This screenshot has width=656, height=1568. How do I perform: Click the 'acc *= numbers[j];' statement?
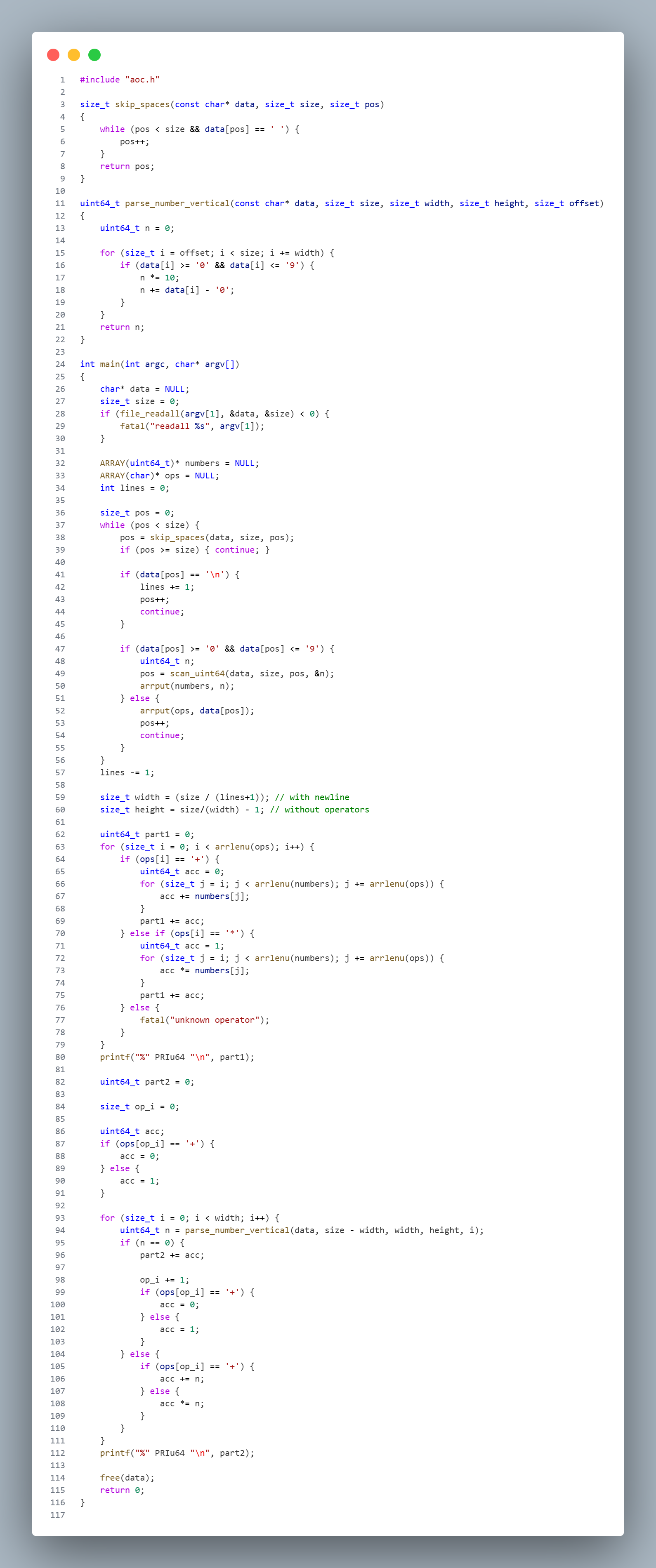pyautogui.click(x=205, y=971)
